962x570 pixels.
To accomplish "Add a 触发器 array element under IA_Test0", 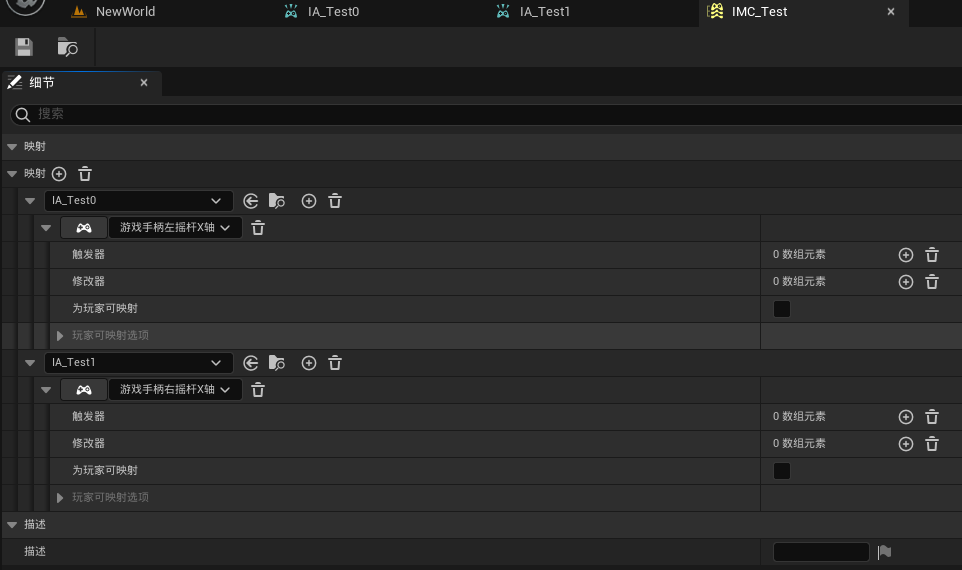I will [x=906, y=255].
